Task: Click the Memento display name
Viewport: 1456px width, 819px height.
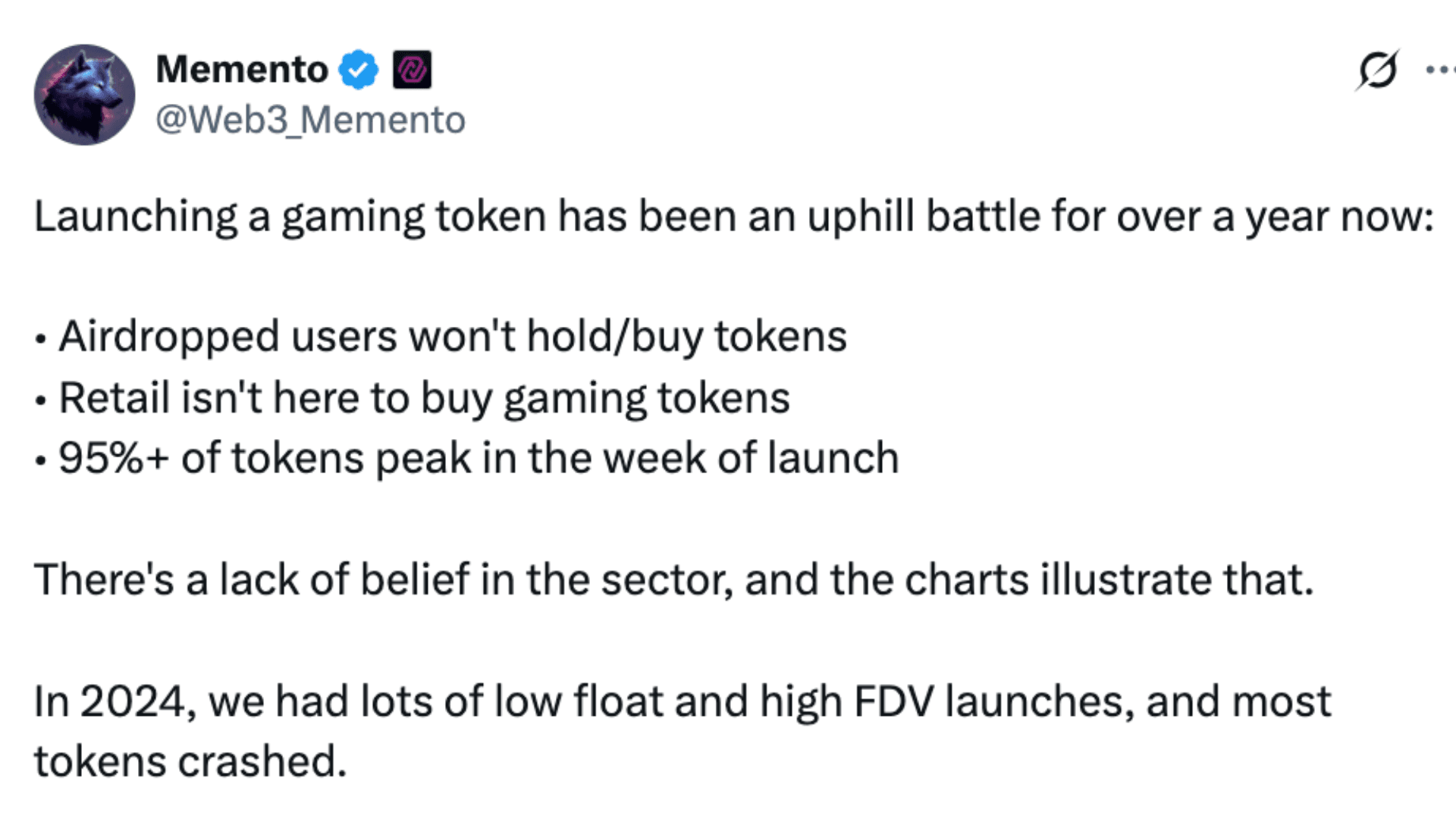Action: (x=242, y=70)
